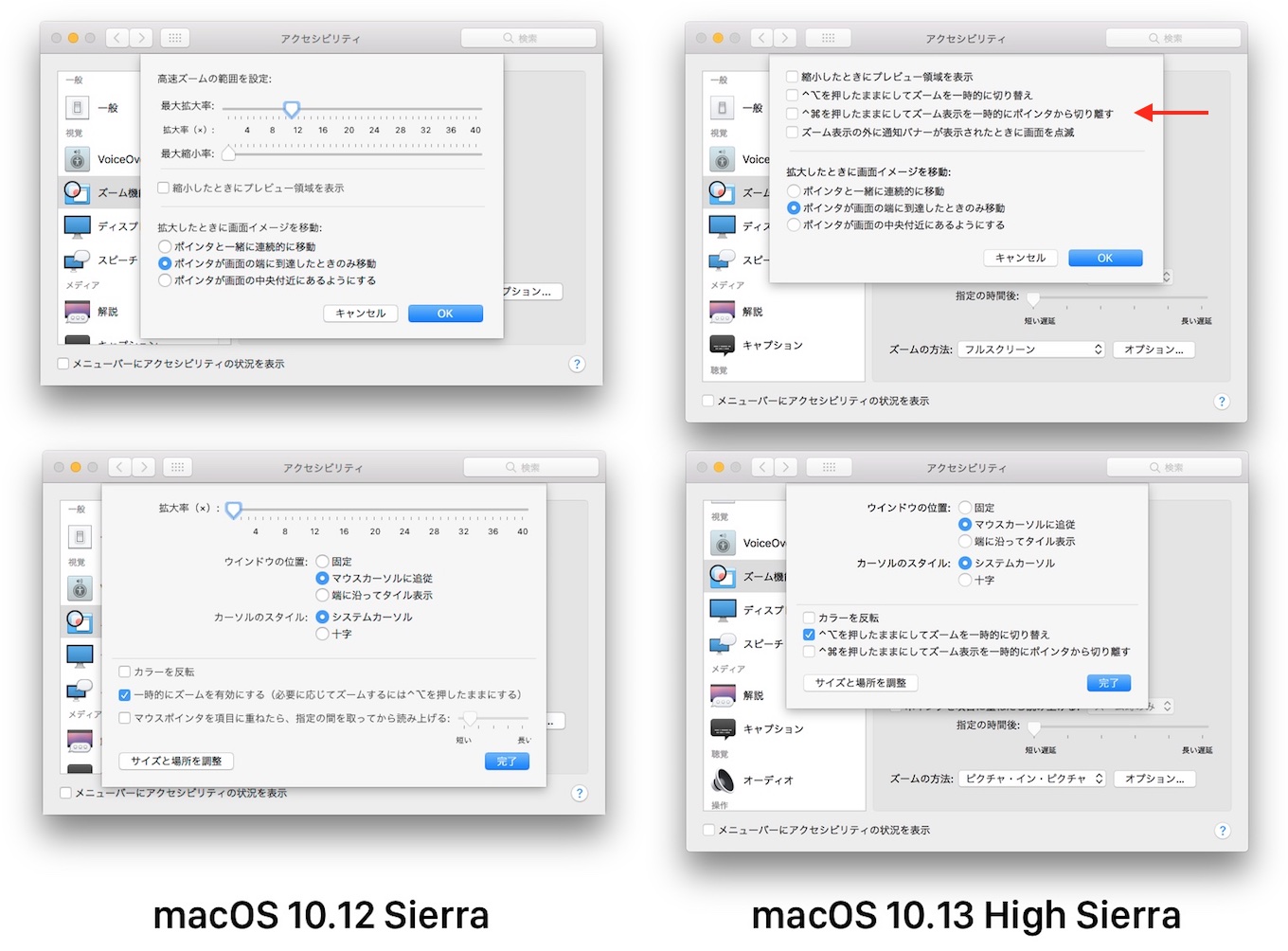Select オーディオ speaker icon in bottom-right window
The image size is (1288, 951).
click(x=724, y=780)
